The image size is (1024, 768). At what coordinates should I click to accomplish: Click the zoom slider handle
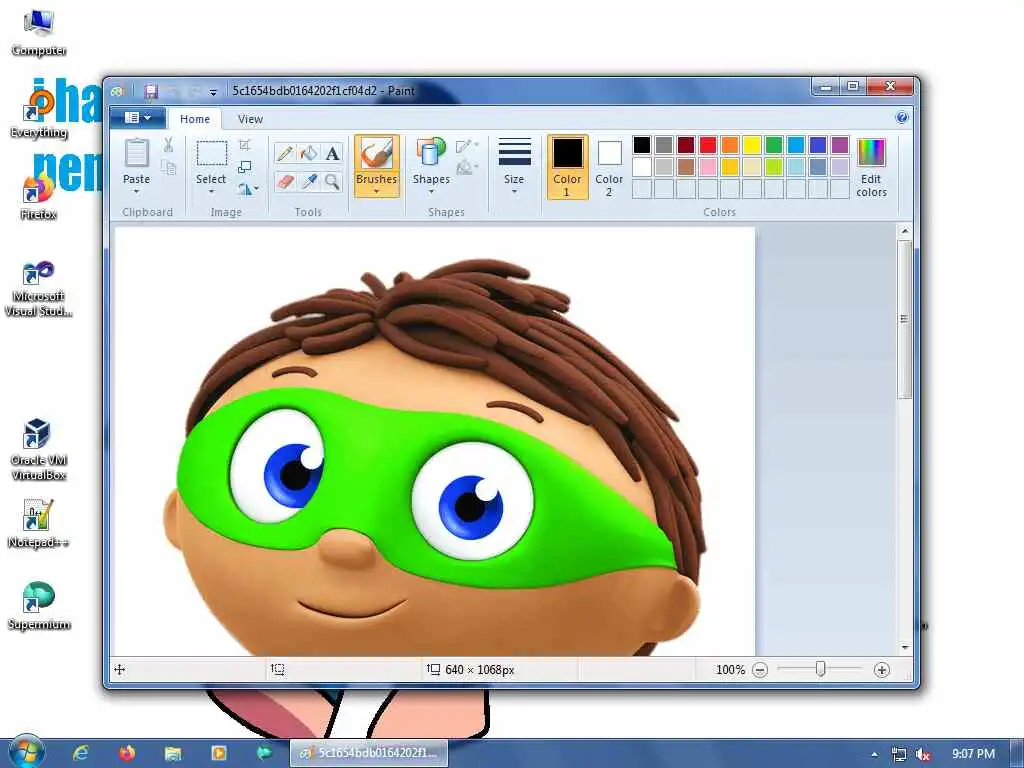(821, 669)
